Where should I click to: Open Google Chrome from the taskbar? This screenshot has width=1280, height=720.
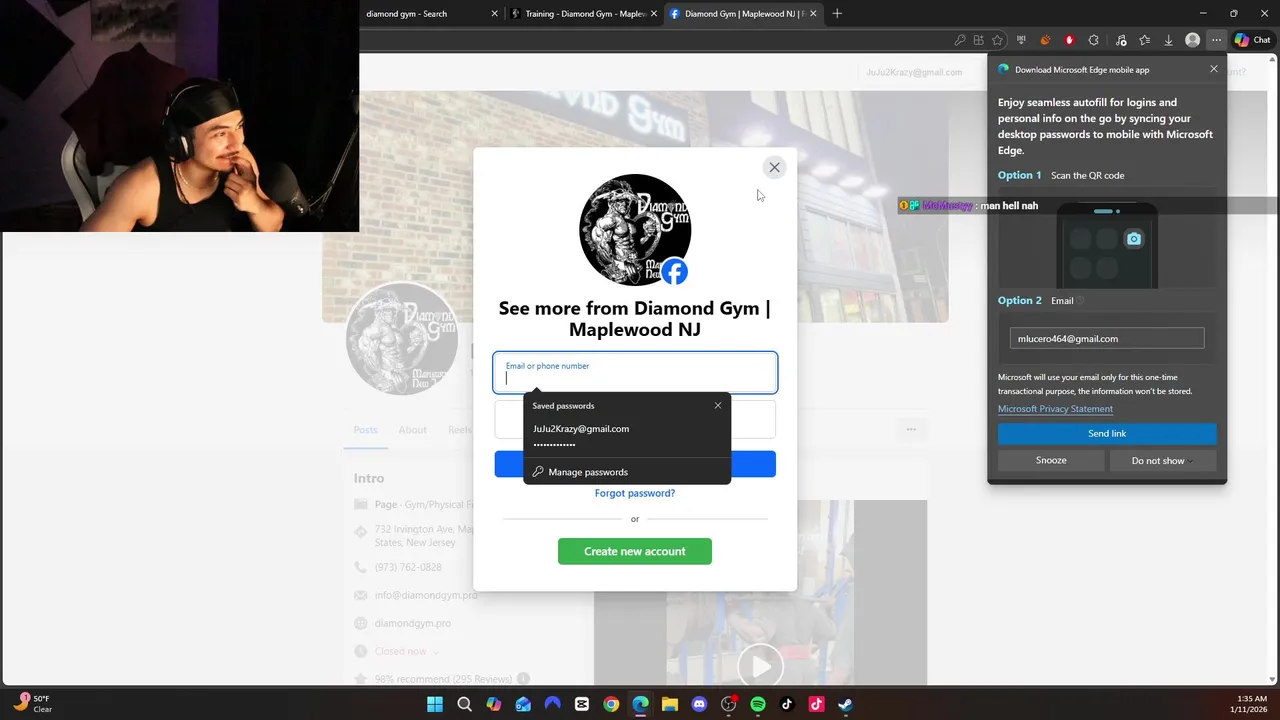[x=611, y=704]
